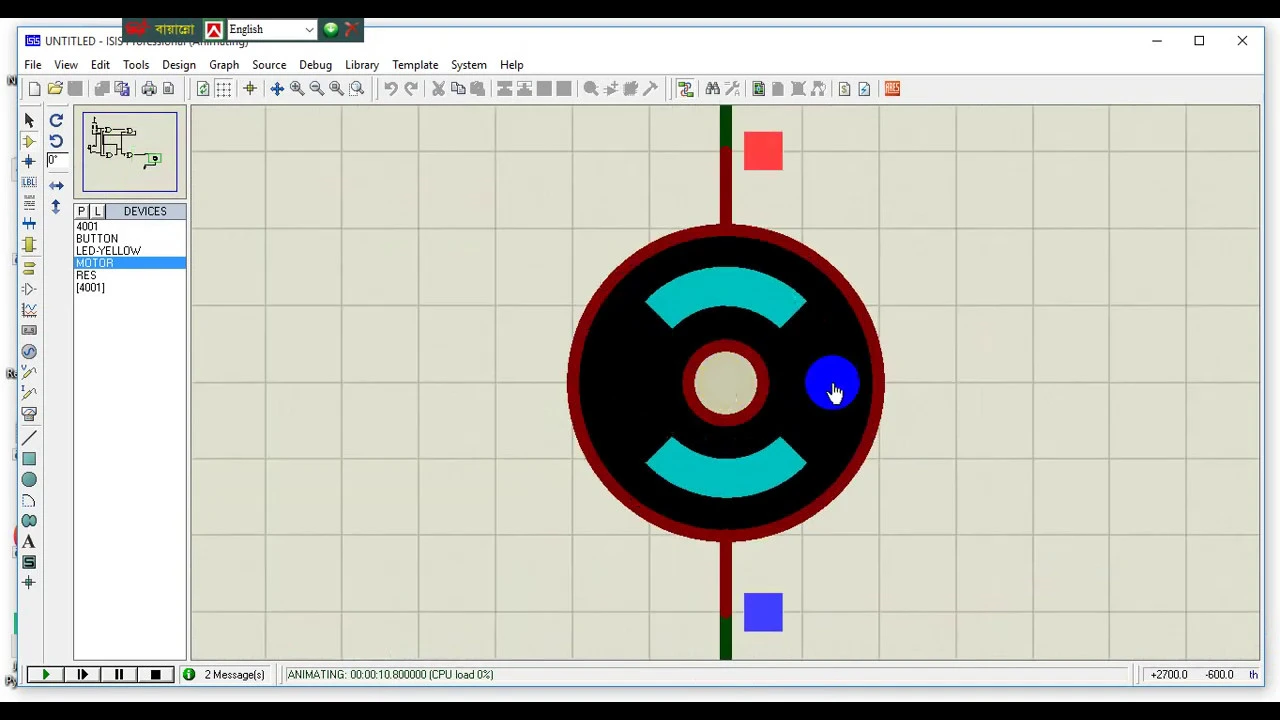Click the New file toolbar icon
The image size is (1280, 720).
pyautogui.click(x=35, y=89)
